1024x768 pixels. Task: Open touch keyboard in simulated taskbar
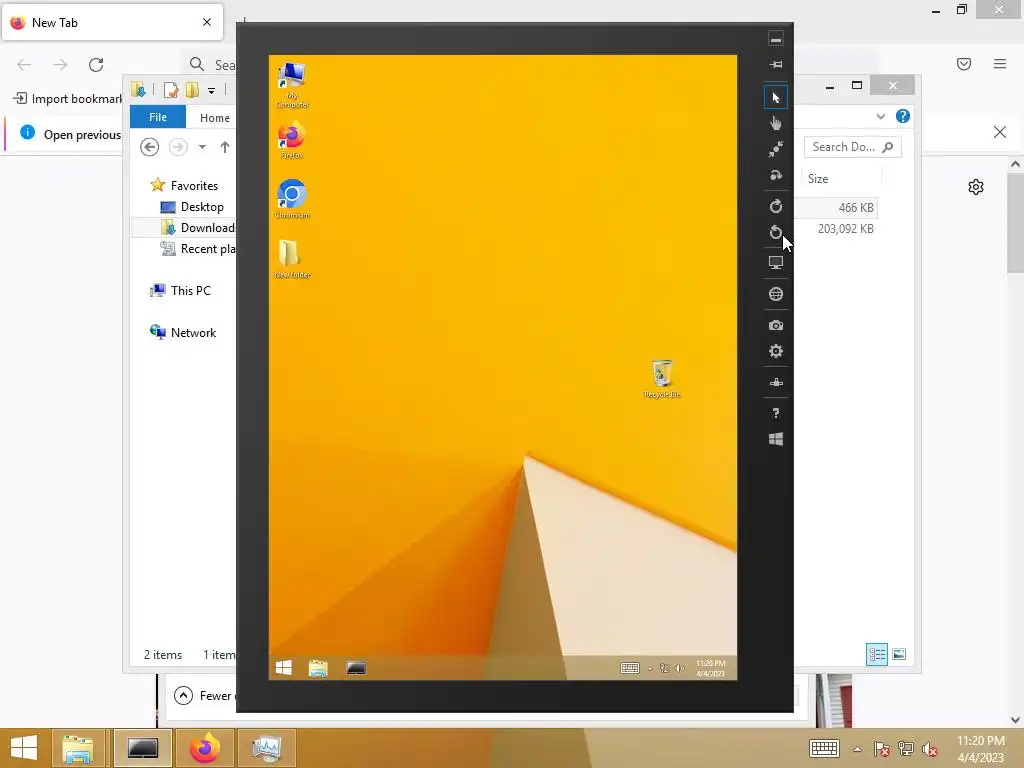point(630,667)
